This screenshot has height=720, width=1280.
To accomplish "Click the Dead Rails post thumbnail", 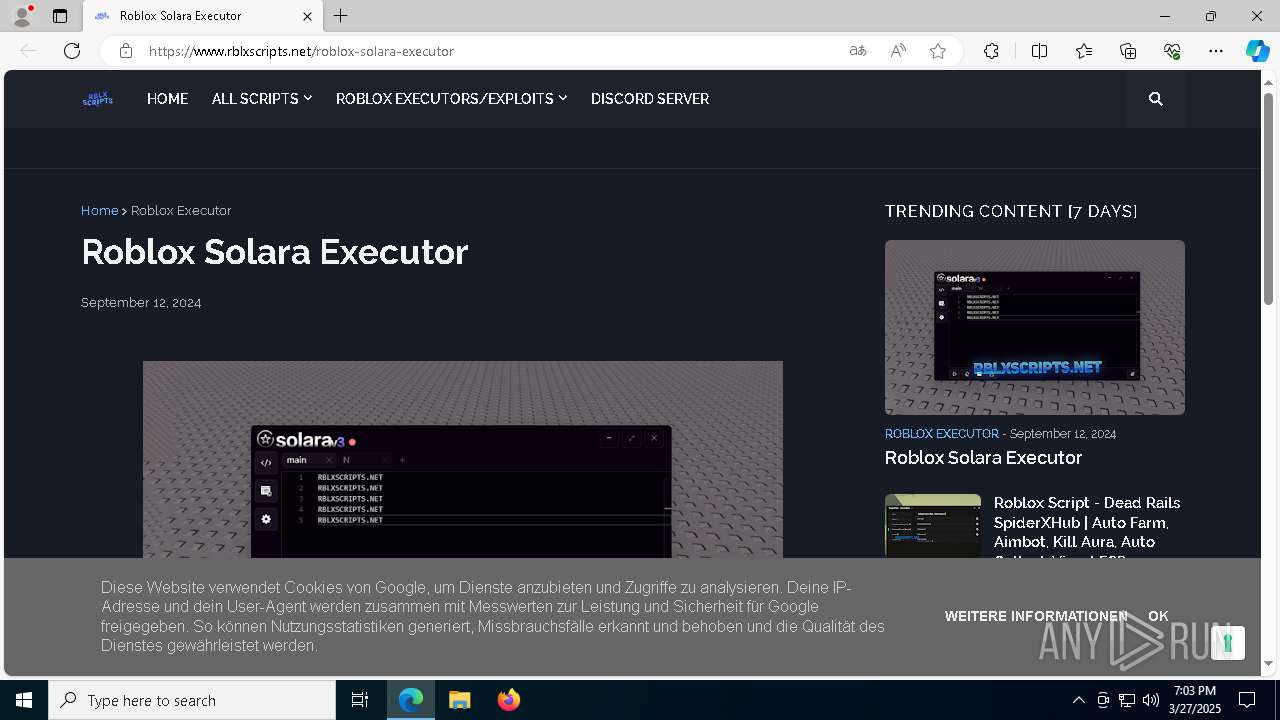I will [933, 526].
